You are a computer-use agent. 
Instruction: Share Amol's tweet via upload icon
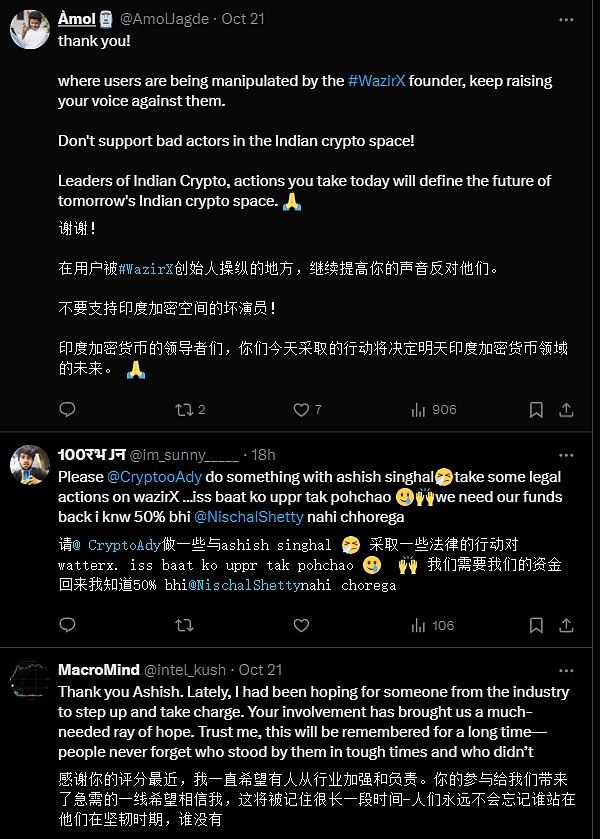566,410
